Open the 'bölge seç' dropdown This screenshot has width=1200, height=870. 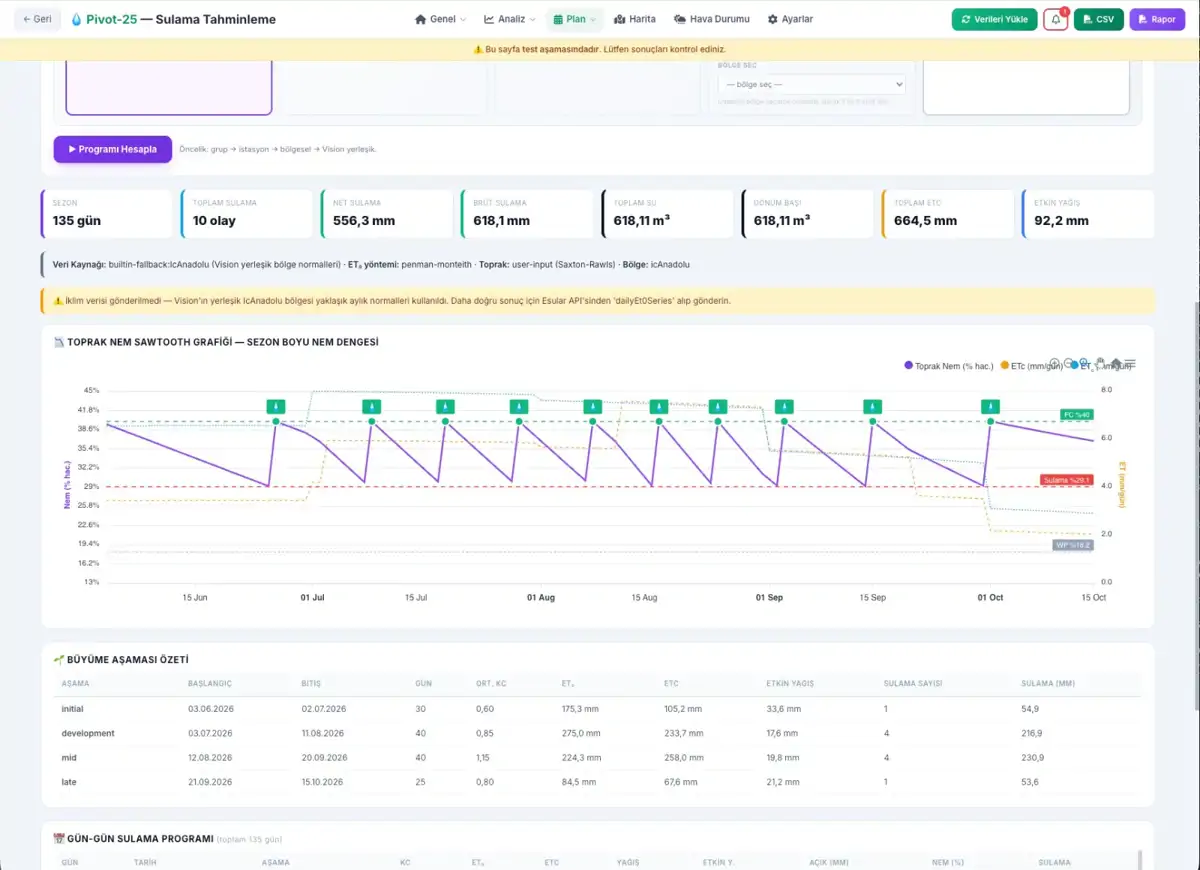pos(811,85)
